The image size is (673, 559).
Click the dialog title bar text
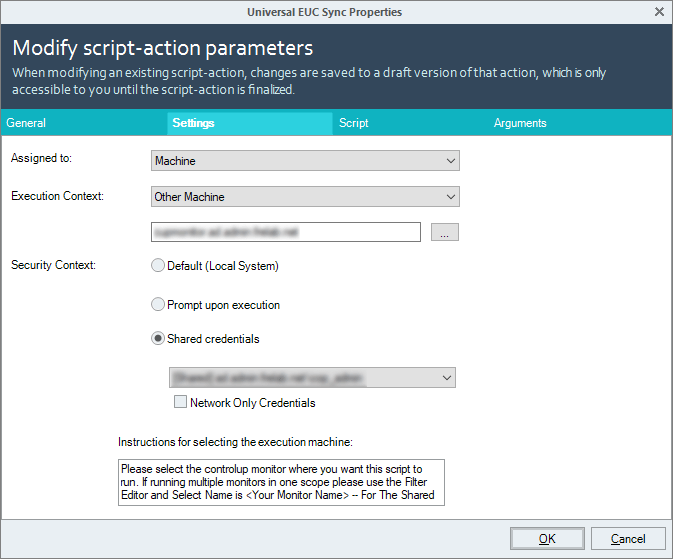tap(324, 12)
